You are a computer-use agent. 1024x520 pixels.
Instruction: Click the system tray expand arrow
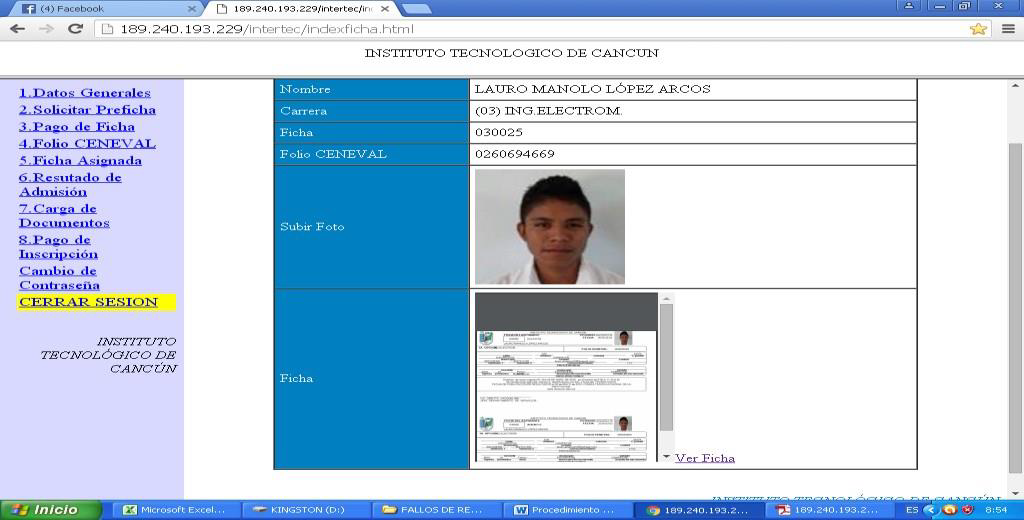click(933, 510)
